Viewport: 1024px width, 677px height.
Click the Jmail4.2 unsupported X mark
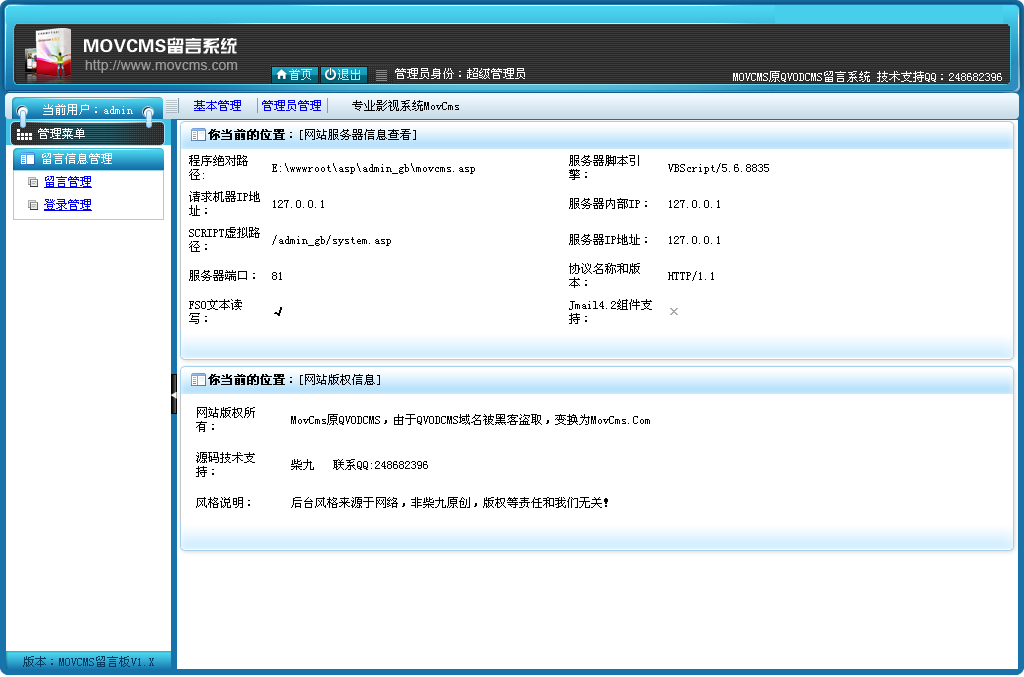pyautogui.click(x=674, y=312)
